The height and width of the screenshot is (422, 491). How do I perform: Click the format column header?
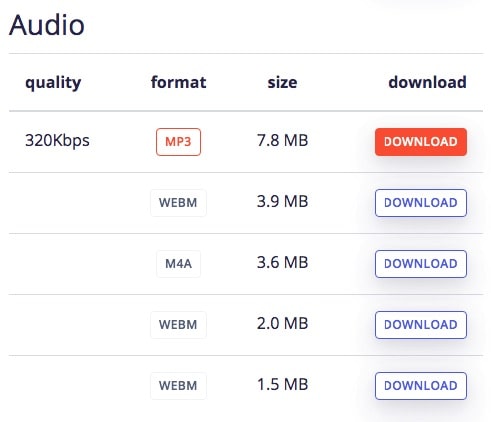coord(178,82)
